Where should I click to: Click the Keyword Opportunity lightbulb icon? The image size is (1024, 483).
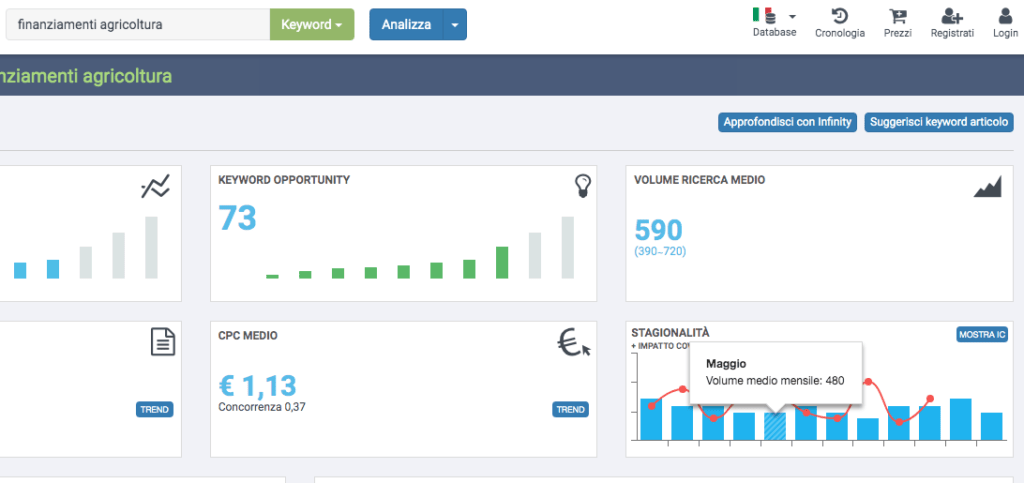pos(582,186)
